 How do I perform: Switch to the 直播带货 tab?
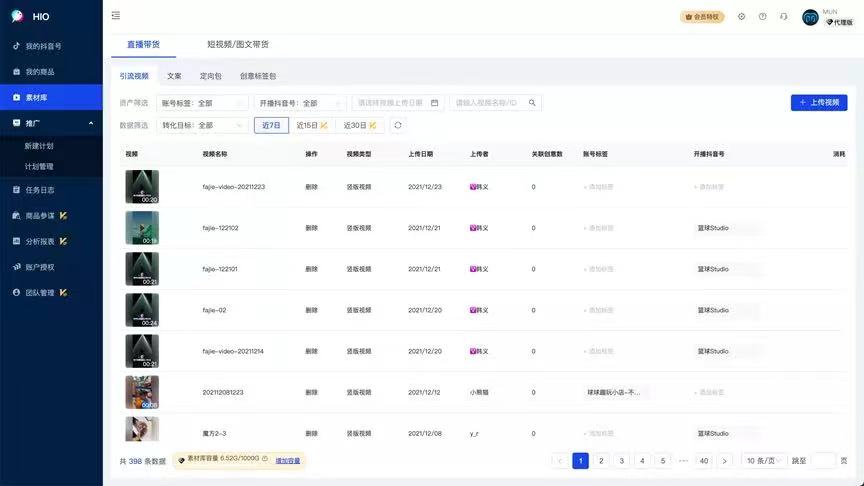pyautogui.click(x=143, y=45)
